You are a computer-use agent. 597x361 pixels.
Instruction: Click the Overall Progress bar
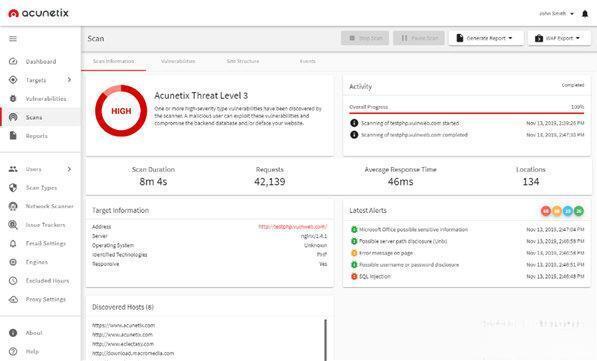pyautogui.click(x=466, y=113)
